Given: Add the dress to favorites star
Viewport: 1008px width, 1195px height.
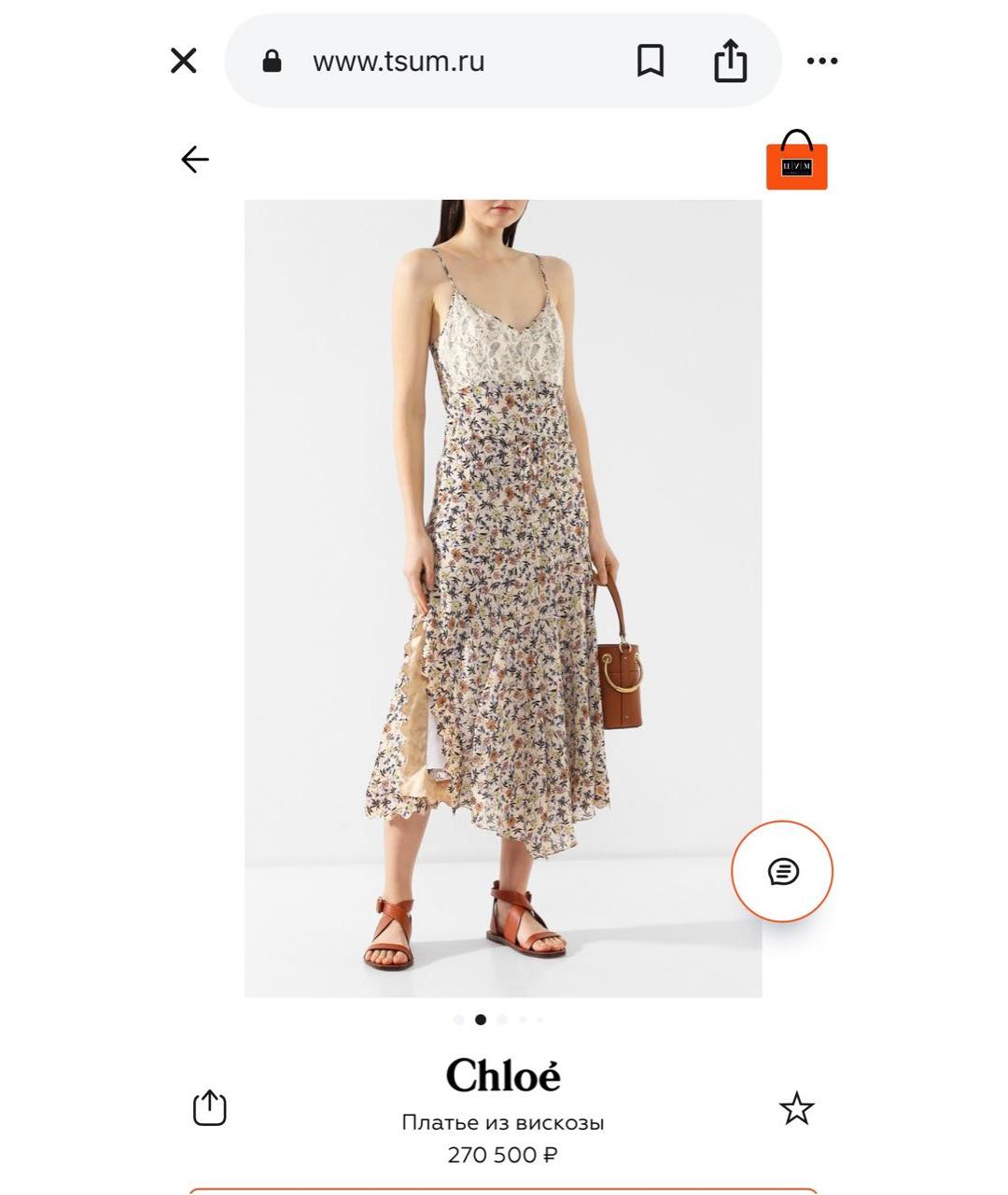Looking at the screenshot, I should (796, 1108).
